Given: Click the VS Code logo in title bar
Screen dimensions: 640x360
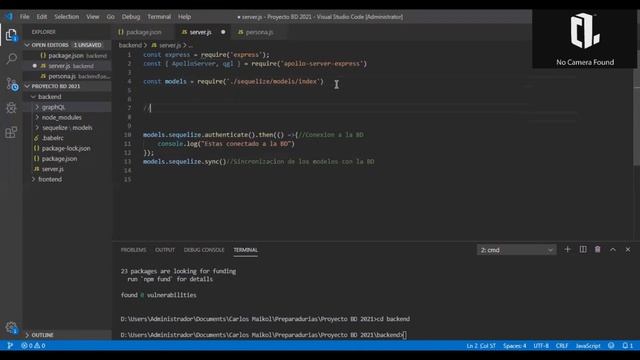Looking at the screenshot, I should click(x=9, y=17).
